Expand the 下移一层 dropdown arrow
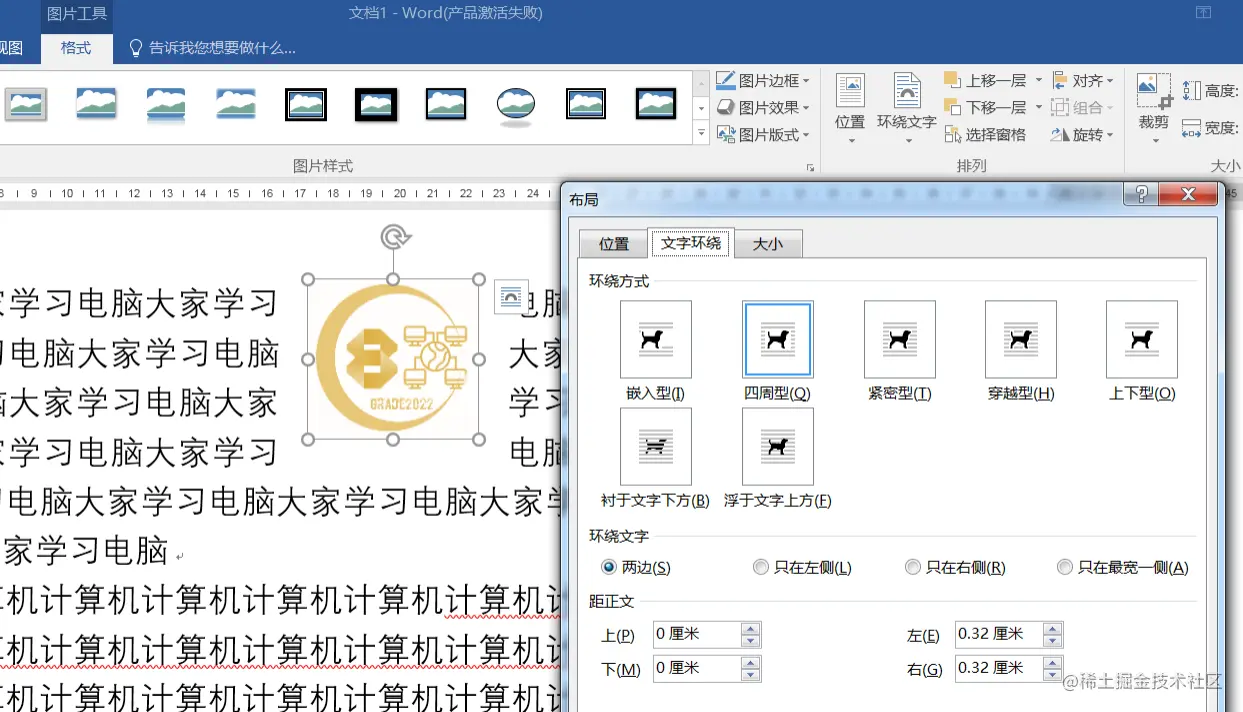 [1038, 108]
